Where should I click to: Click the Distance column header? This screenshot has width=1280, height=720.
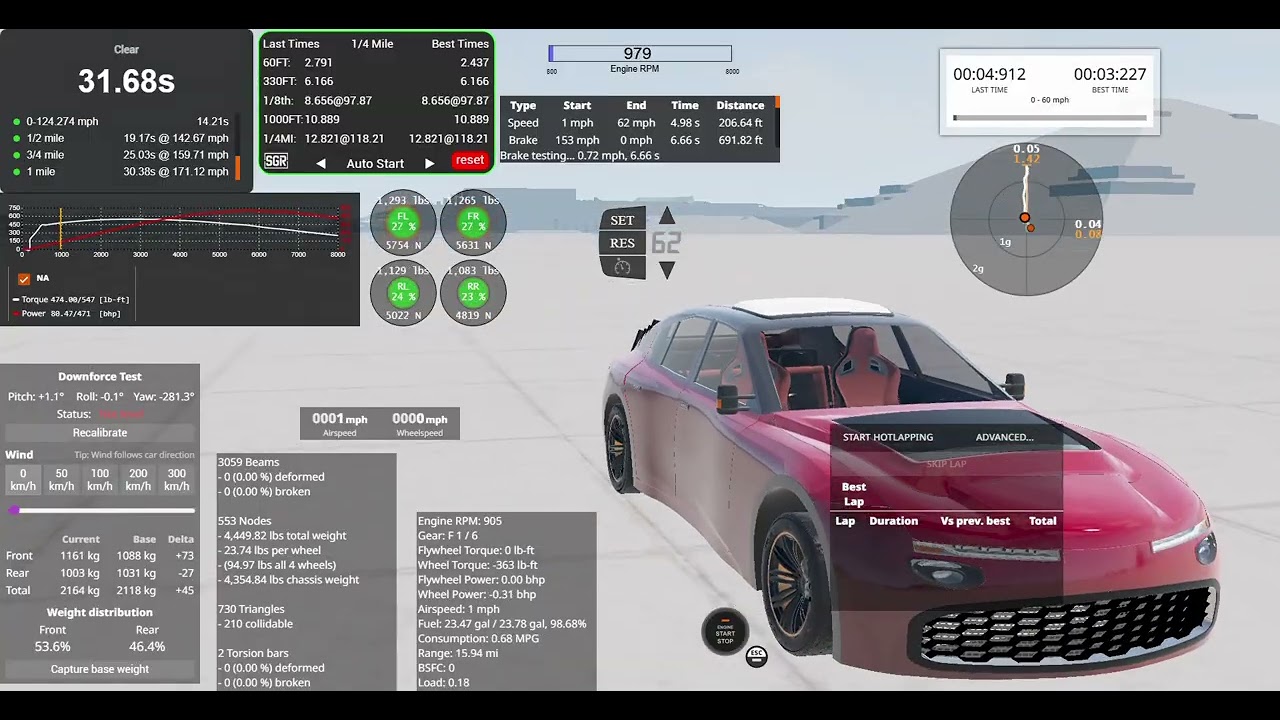coord(740,105)
